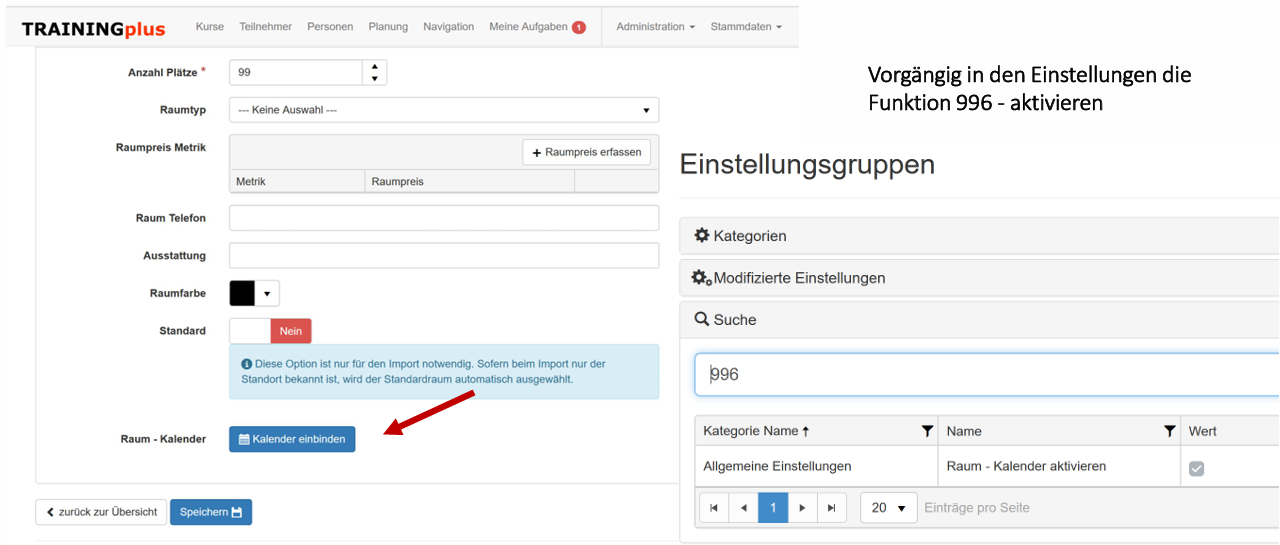Open the Raumtyp dropdown
The image size is (1280, 545).
tap(444, 110)
